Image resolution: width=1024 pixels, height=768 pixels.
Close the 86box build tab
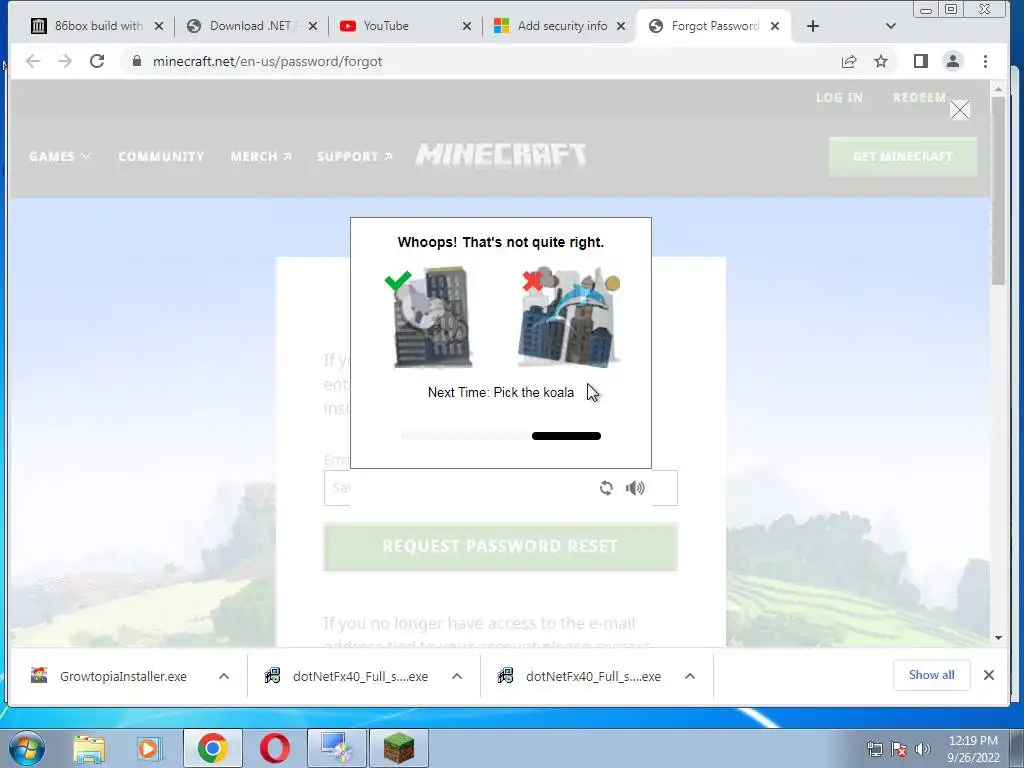click(x=159, y=26)
